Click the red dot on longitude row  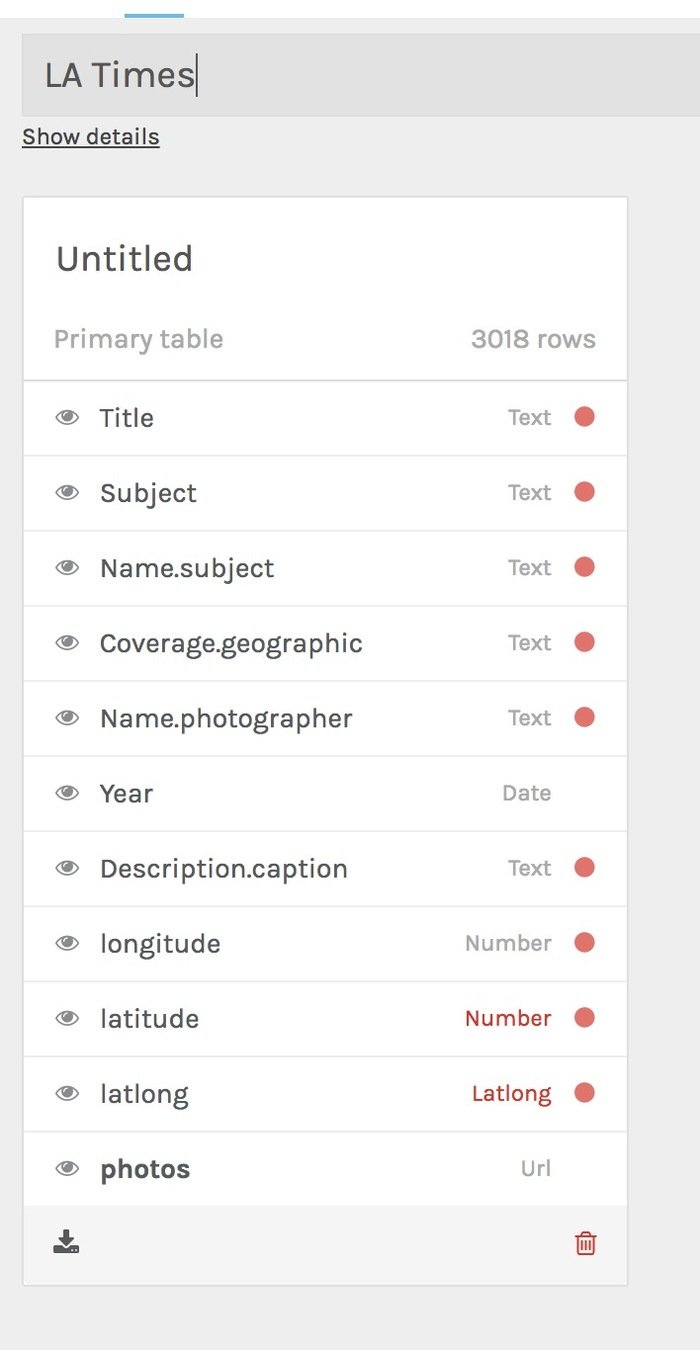coord(585,942)
